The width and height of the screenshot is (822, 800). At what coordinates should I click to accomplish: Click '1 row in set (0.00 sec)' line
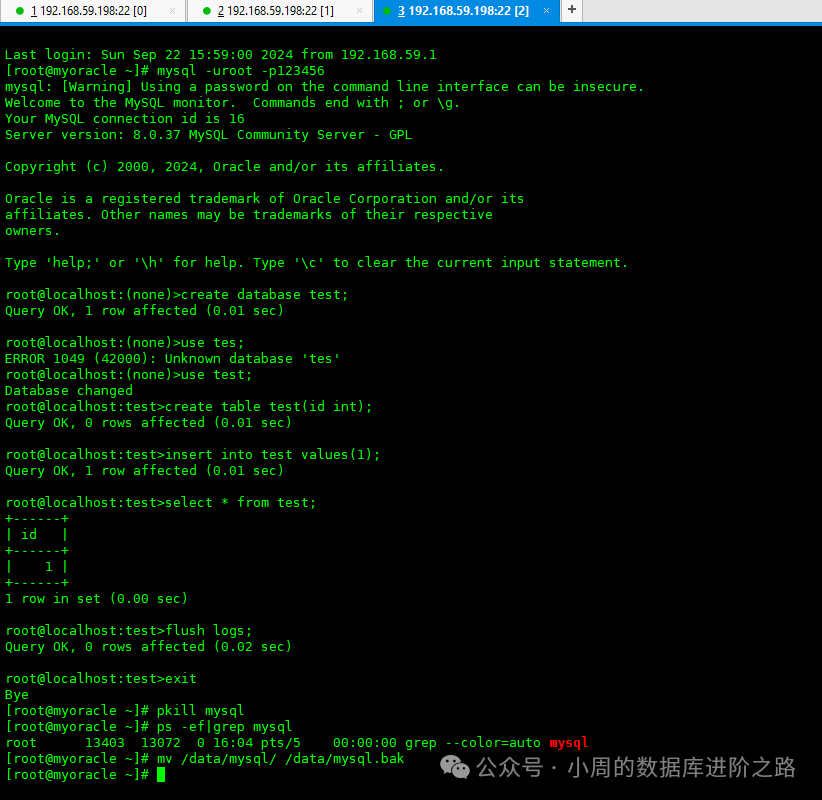(x=96, y=599)
